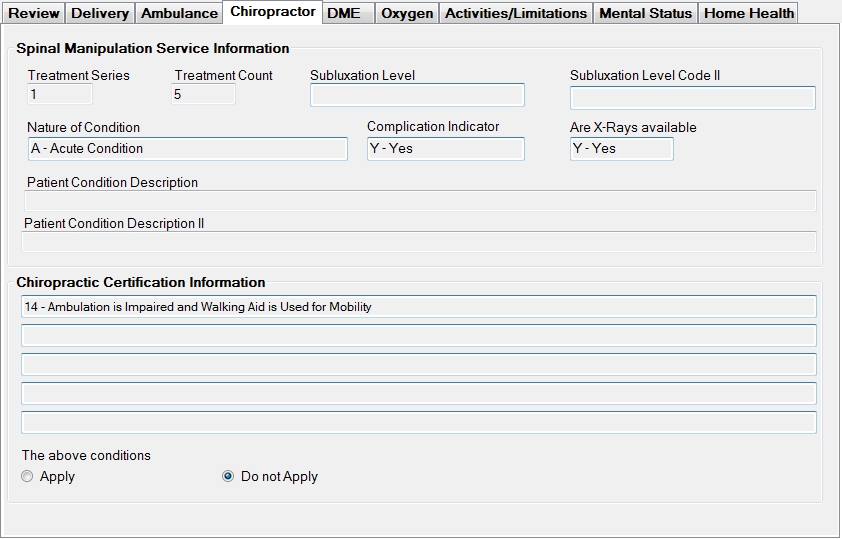Image resolution: width=842 pixels, height=539 pixels.
Task: Click the Patient Condition Description field
Action: click(x=419, y=201)
